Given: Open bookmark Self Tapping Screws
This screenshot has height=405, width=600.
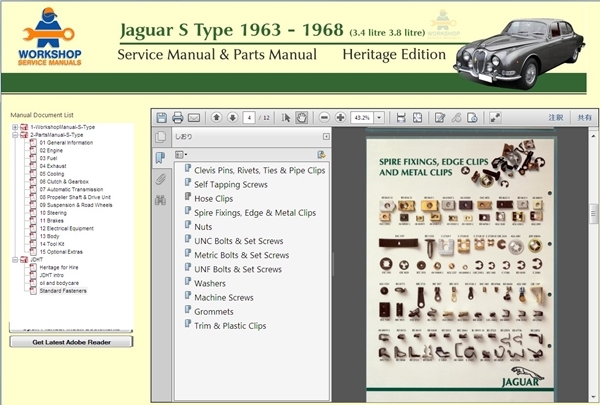Looking at the screenshot, I should (231, 185).
